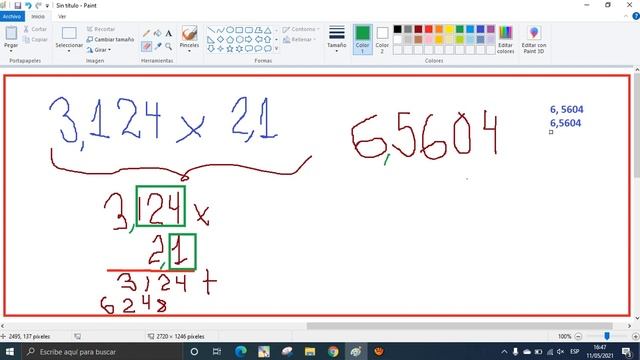Click the Redo arrow in quick access toolbar
Image resolution: width=640 pixels, height=360 pixels.
pyautogui.click(x=38, y=5)
